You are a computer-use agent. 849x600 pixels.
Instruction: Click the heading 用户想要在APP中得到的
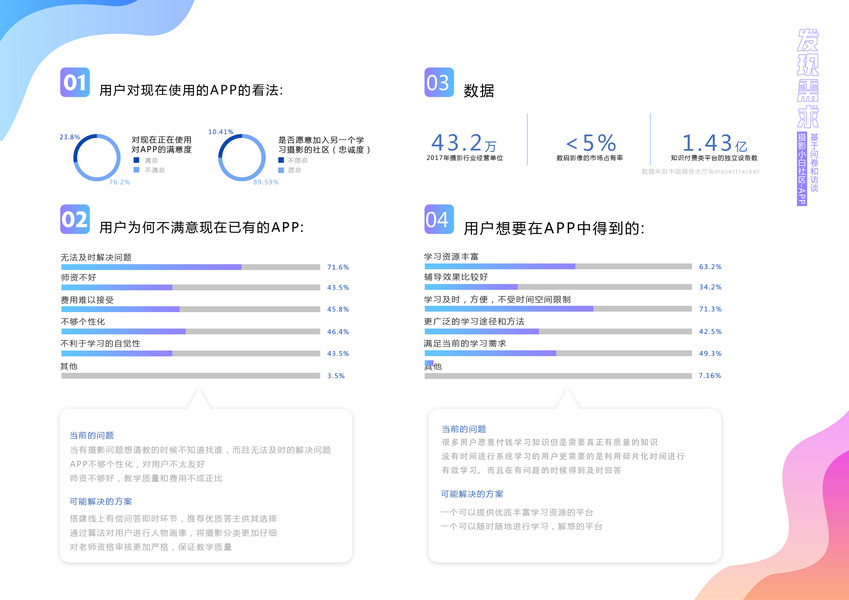click(554, 228)
